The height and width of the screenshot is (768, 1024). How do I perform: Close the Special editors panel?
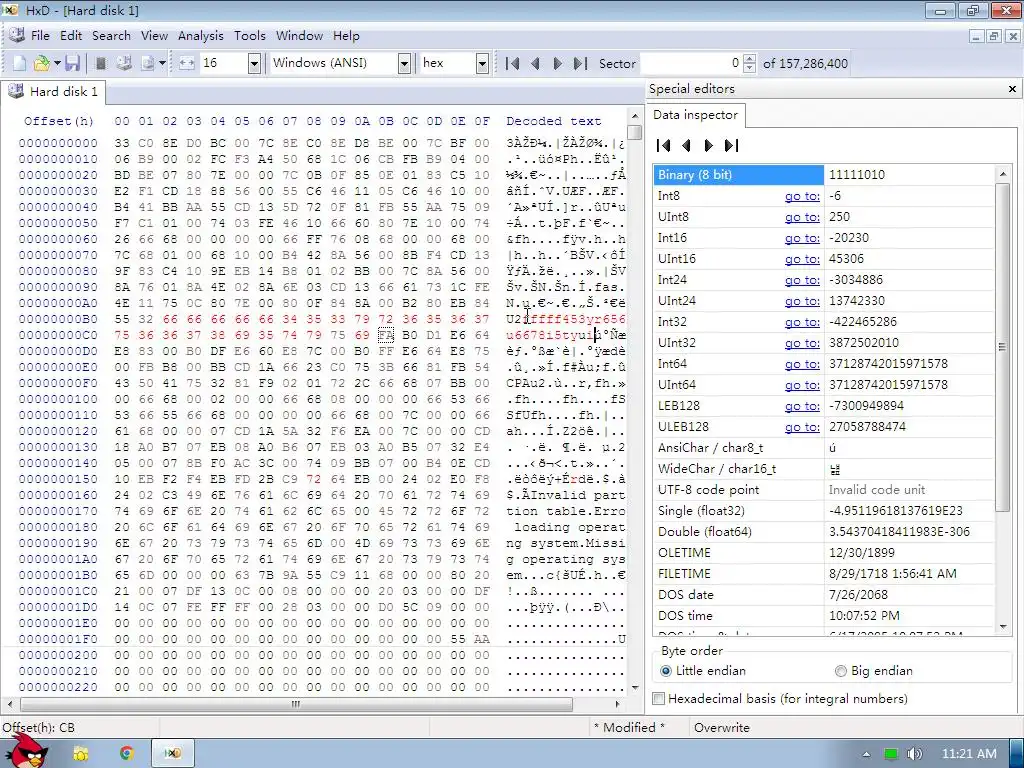pos(1012,89)
